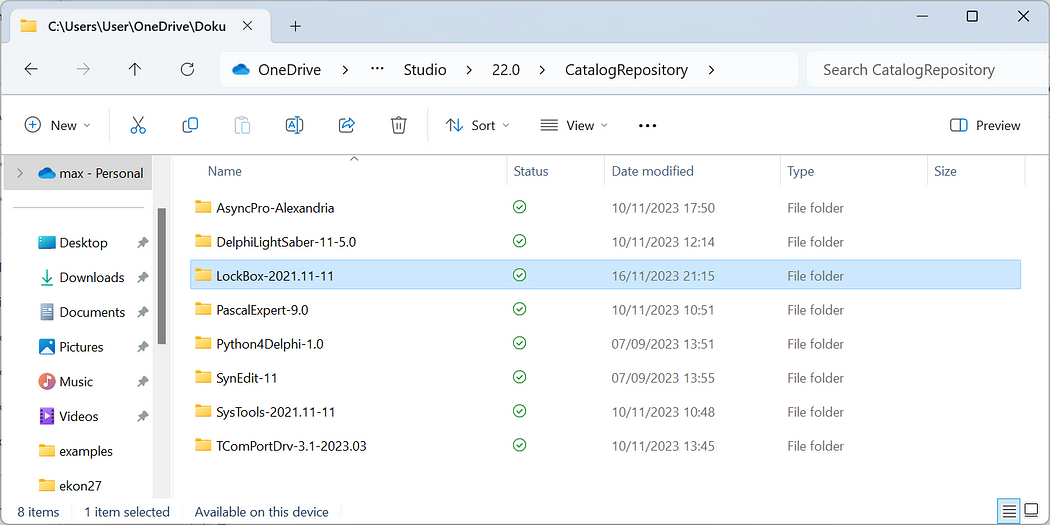Click the Rename icon in toolbar
Viewport: 1050px width, 525px height.
(294, 125)
